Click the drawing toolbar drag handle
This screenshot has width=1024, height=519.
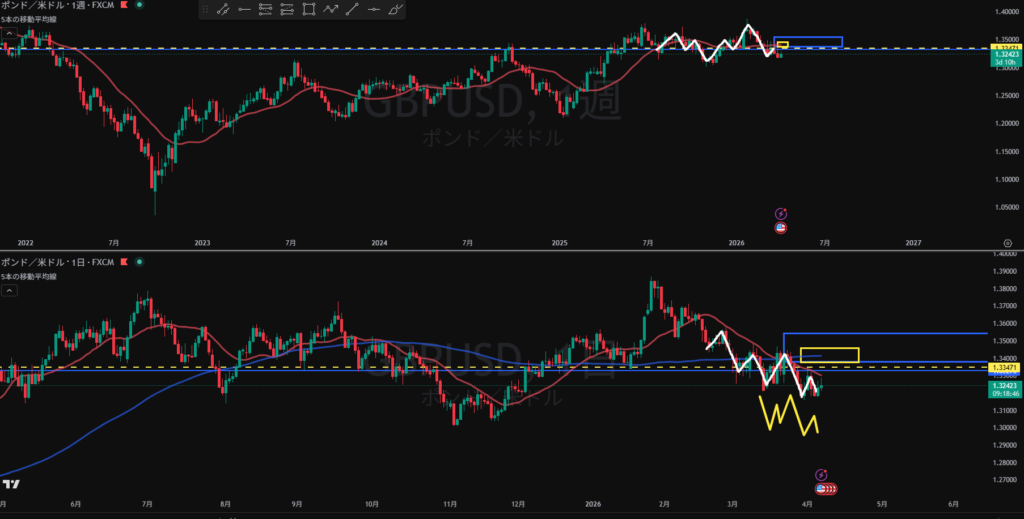click(204, 10)
